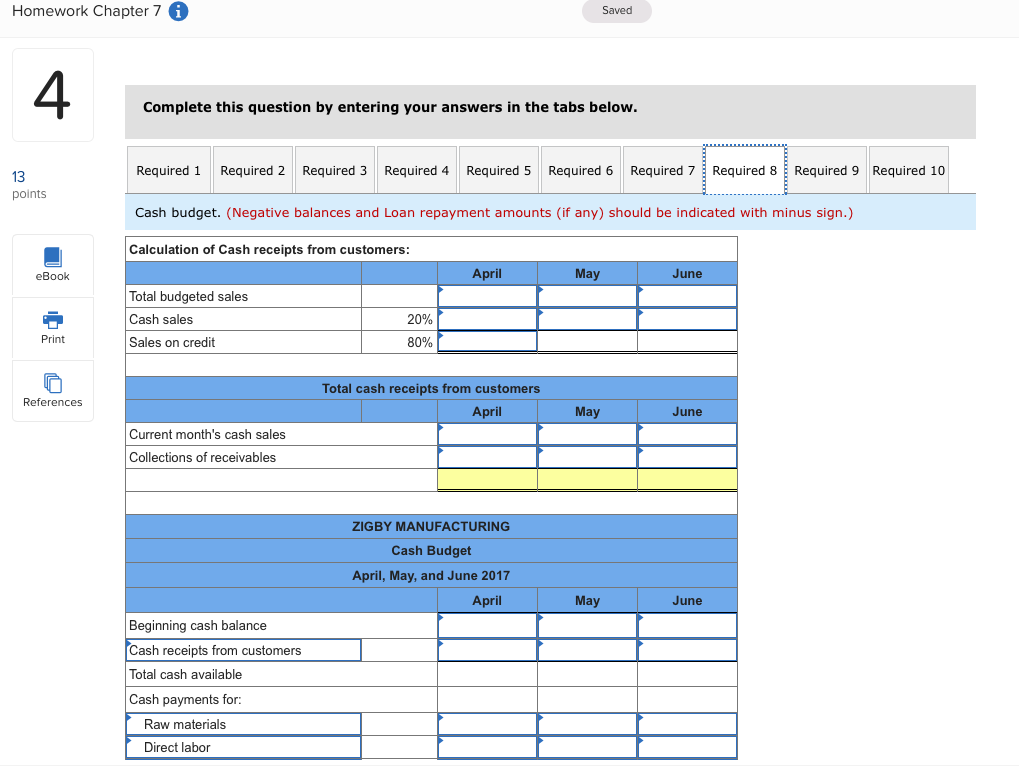Go to the Required 10 tab

[909, 170]
